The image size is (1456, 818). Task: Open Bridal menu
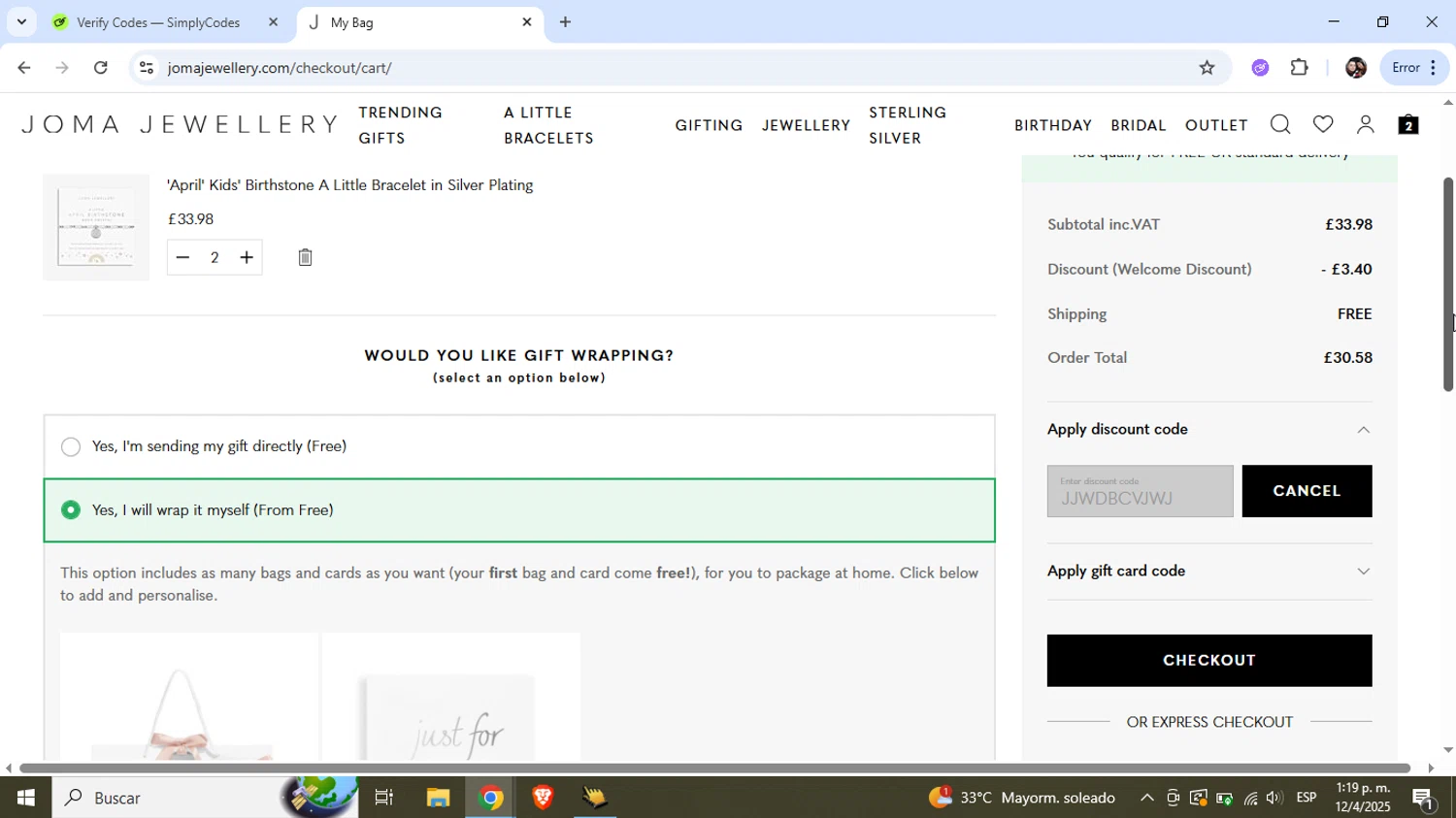tap(1139, 125)
